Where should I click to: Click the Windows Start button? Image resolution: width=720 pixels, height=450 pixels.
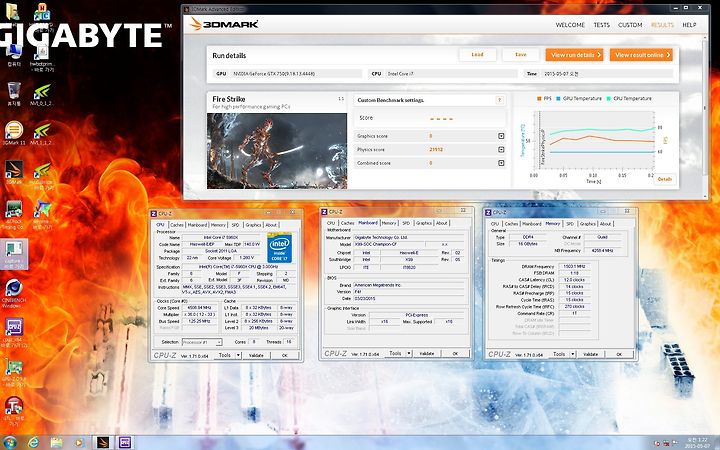tap(10, 443)
